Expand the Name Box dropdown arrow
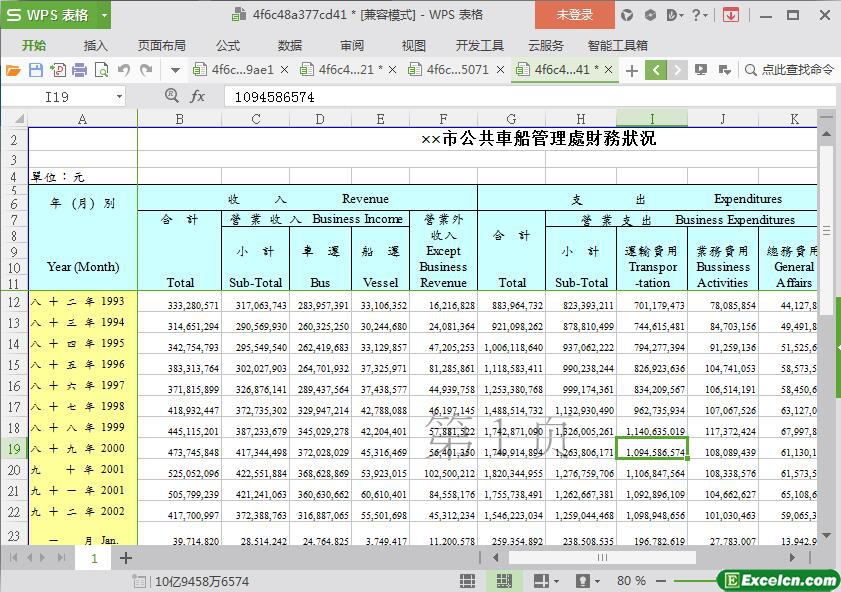Screen dimensions: 841x592 (119, 97)
